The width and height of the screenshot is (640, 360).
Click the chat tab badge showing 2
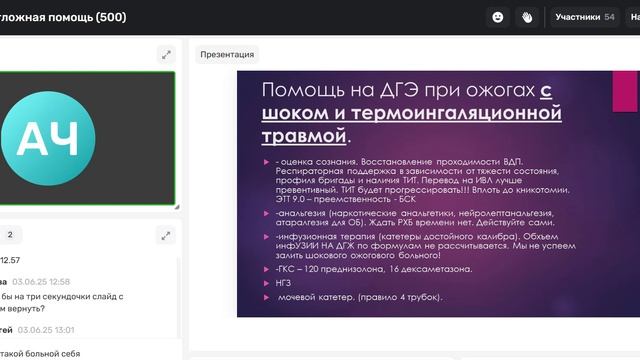tap(10, 235)
